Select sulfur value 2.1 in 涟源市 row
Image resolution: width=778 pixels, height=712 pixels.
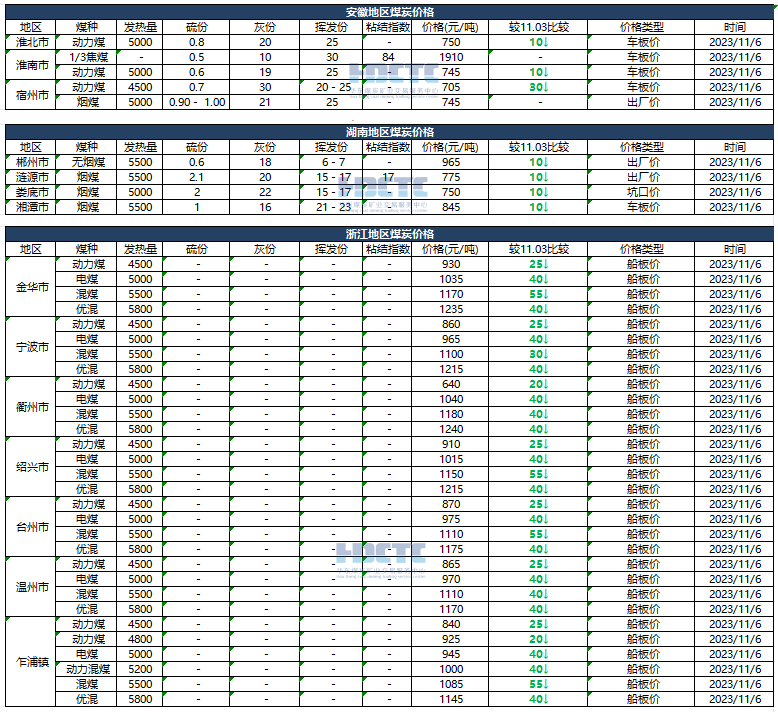tap(196, 177)
